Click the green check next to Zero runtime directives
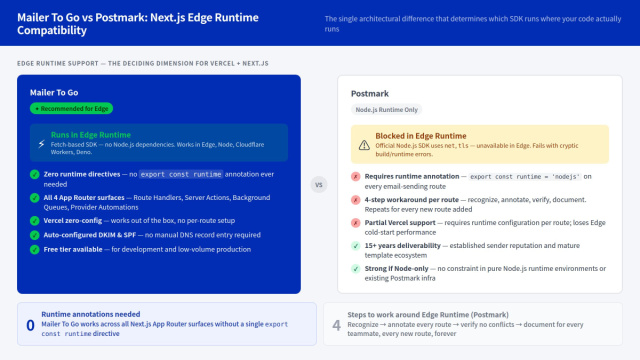 pyautogui.click(x=35, y=174)
